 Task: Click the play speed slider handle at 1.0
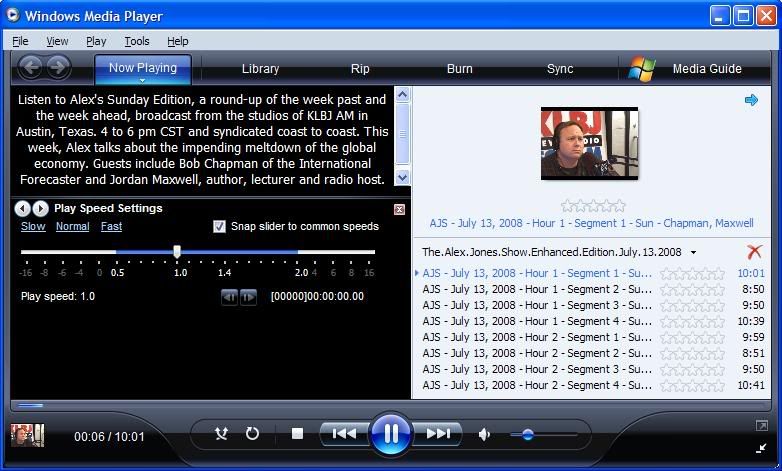(x=177, y=251)
